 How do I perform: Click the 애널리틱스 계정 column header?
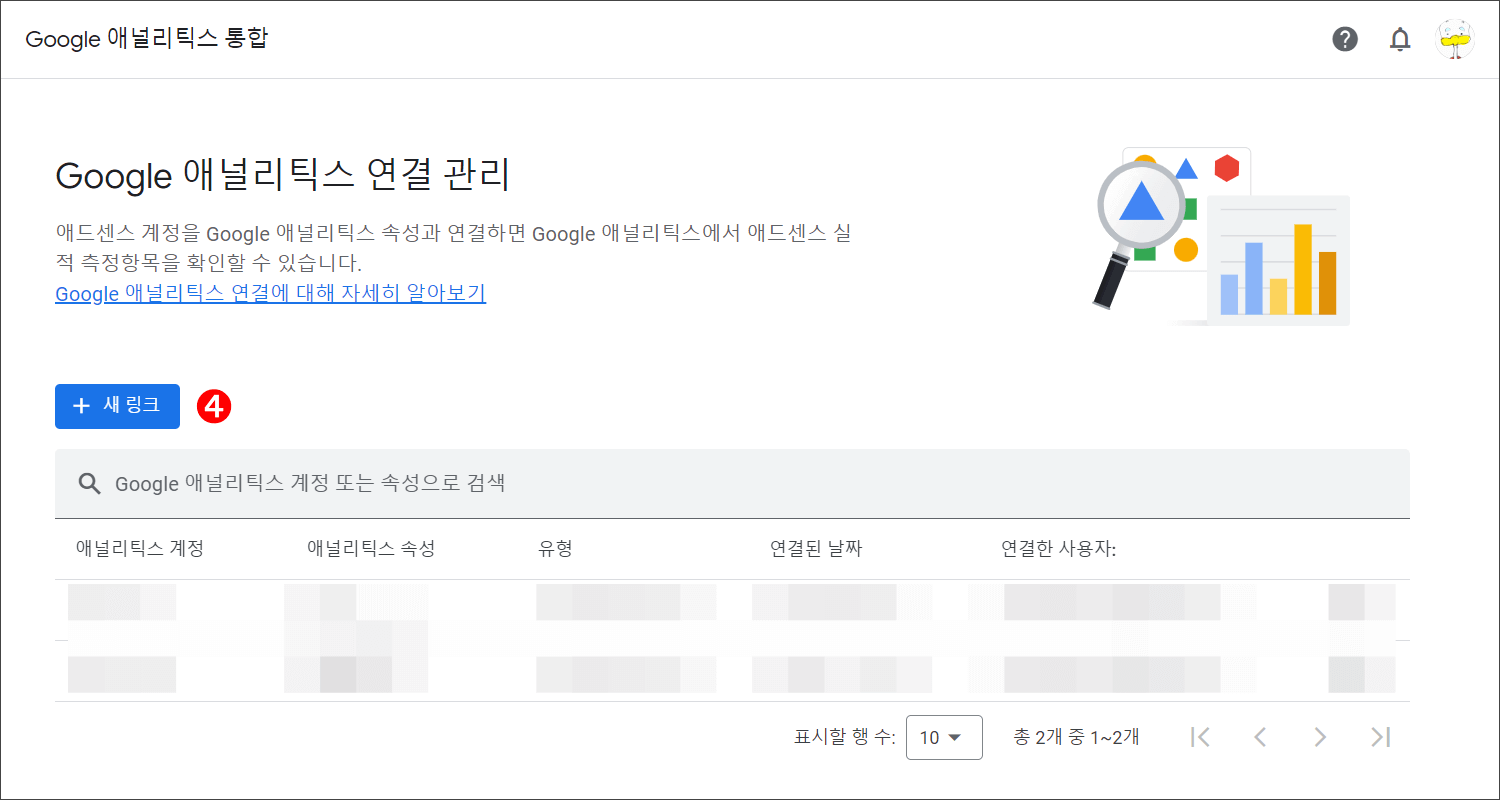pos(140,549)
